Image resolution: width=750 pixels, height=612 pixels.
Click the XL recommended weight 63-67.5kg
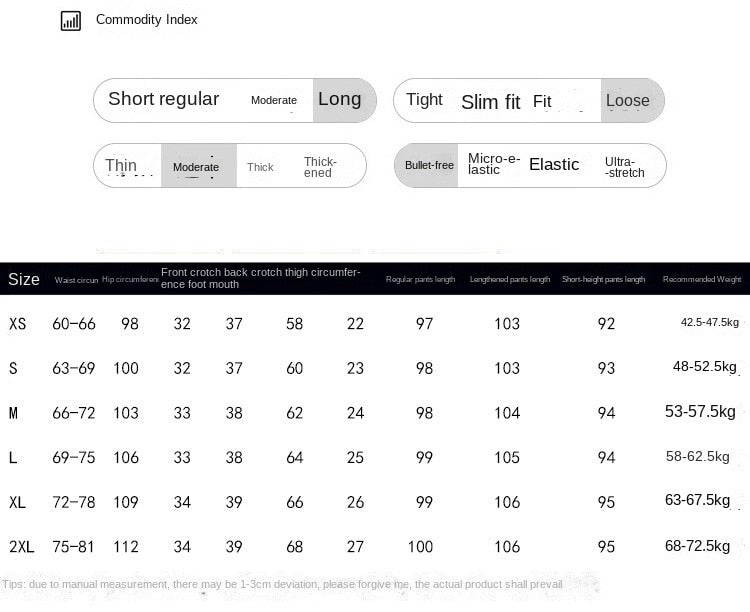coord(698,500)
